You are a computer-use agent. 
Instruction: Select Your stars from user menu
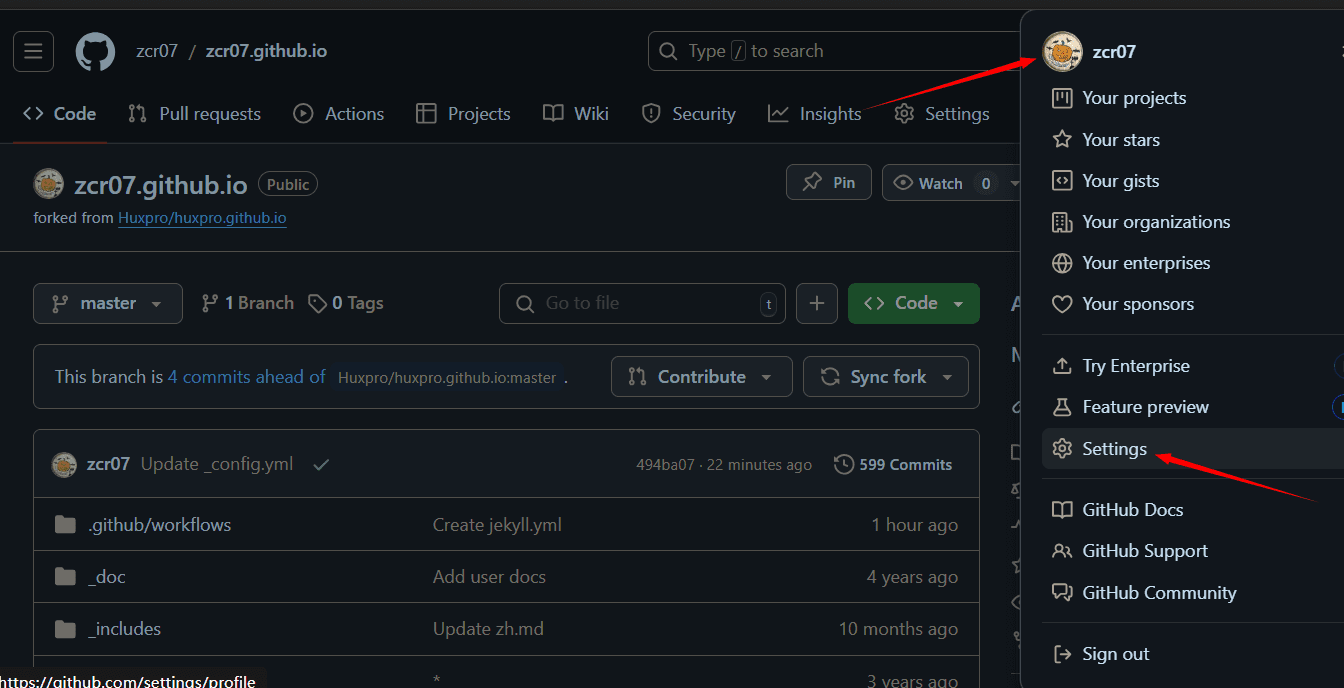click(x=1120, y=140)
